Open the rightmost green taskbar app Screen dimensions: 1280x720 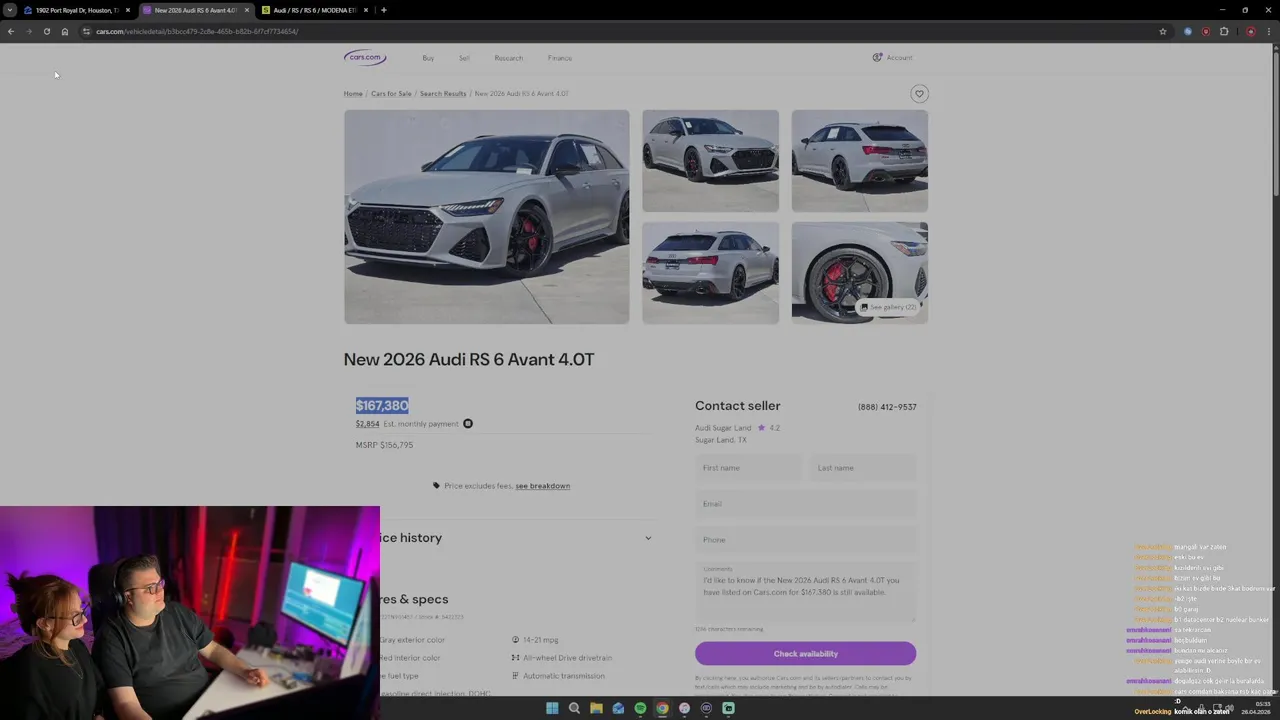(728, 708)
